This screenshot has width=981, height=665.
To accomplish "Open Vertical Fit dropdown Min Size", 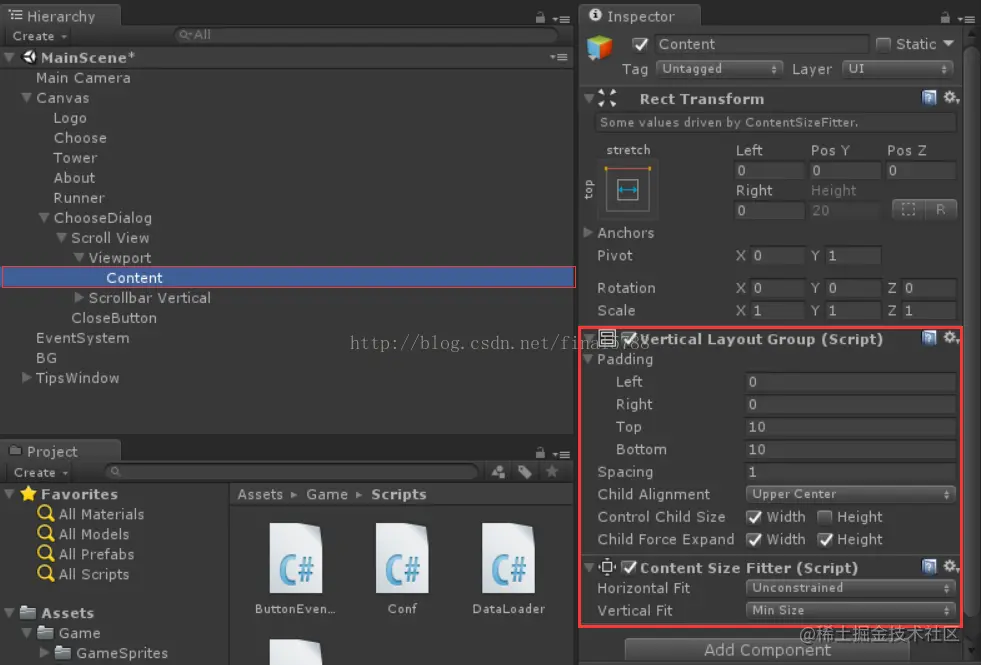I will 851,611.
